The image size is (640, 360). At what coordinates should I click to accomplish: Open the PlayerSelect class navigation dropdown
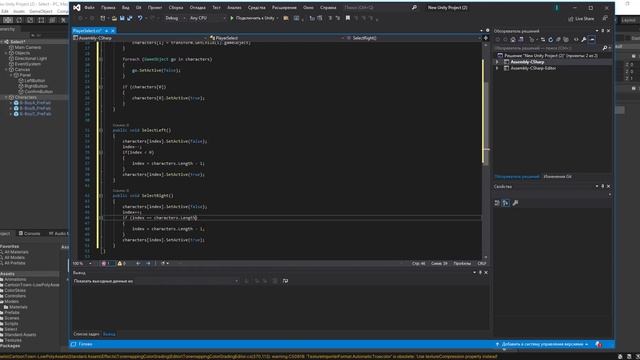click(x=277, y=38)
